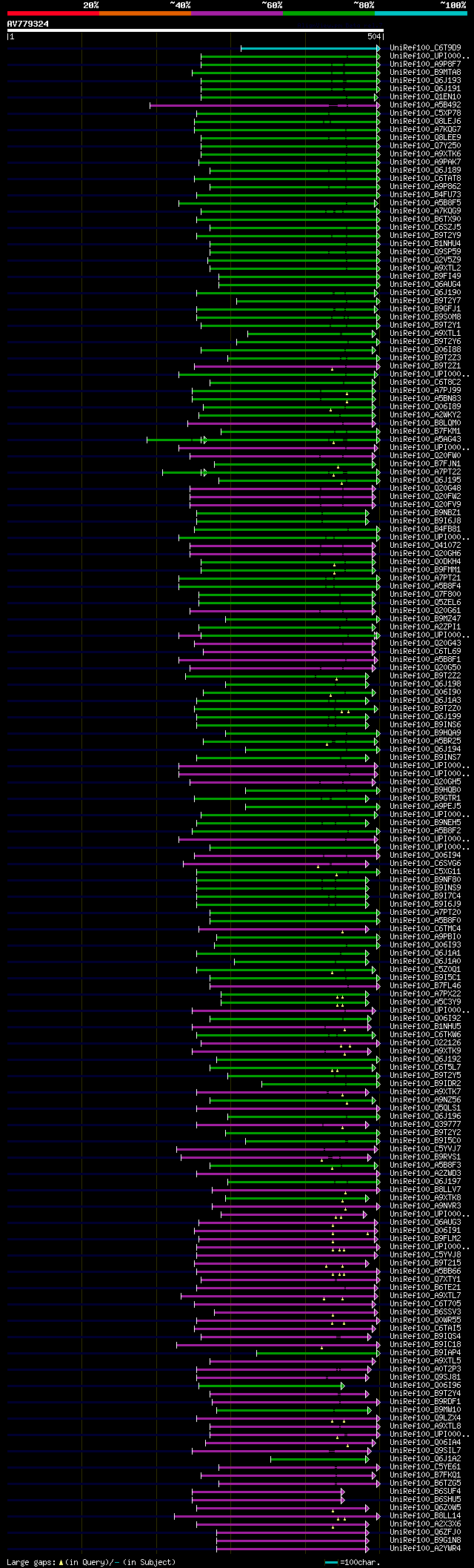Select label UniRef100_Q2QGH5
Viewport: 474px width, 1568px height.
pyautogui.click(x=425, y=782)
